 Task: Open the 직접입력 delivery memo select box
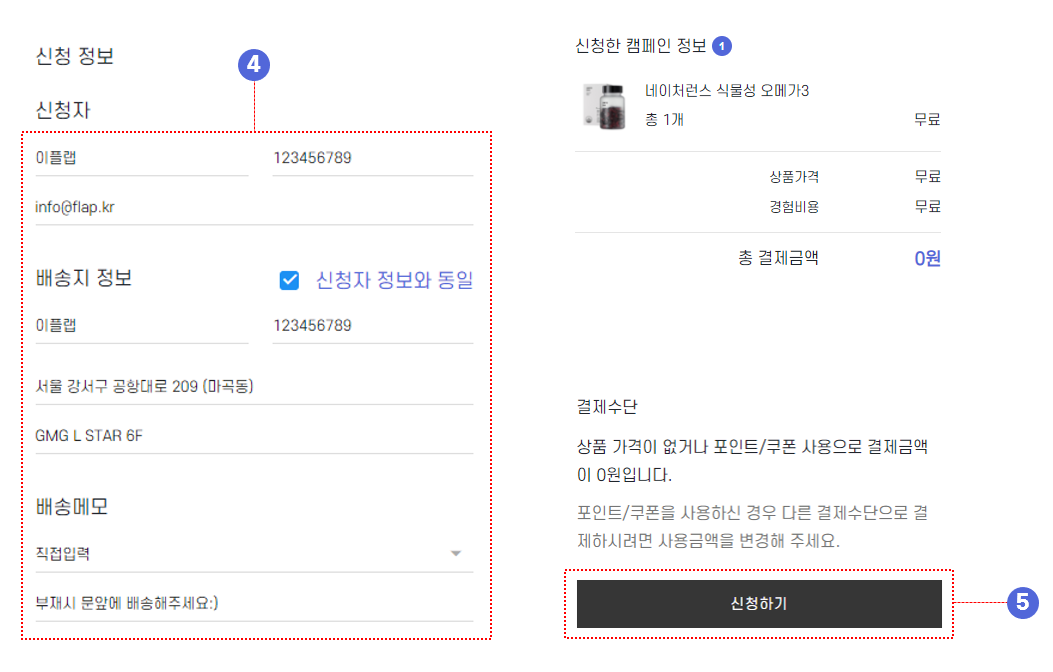click(x=254, y=554)
